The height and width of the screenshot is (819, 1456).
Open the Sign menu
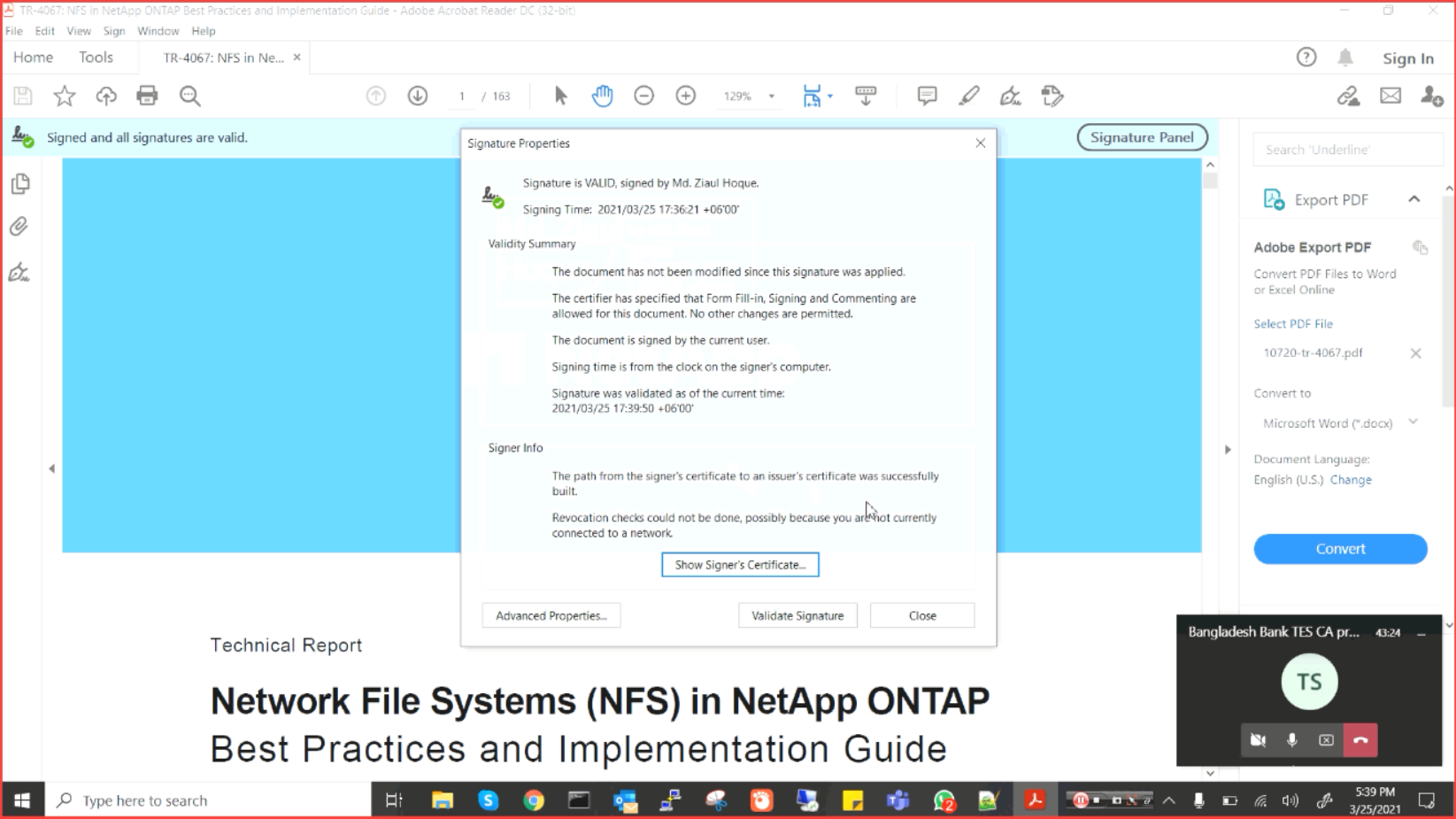114,31
